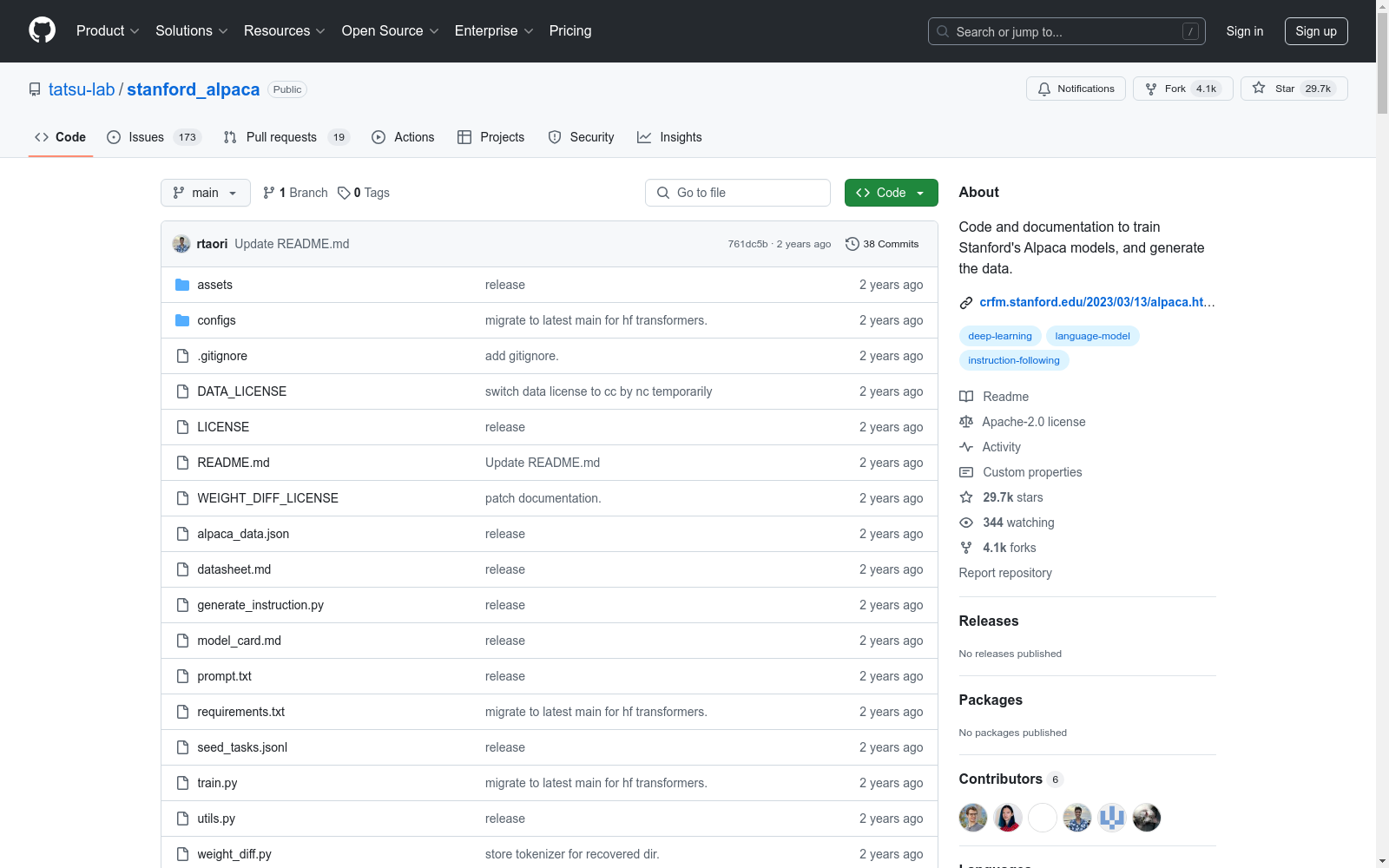Open the green Code dropdown button
The width and height of the screenshot is (1389, 868).
891,193
